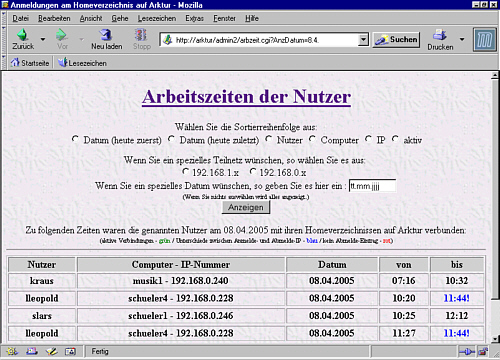
Task: Click the scrollbar down arrow
Action: click(495, 339)
